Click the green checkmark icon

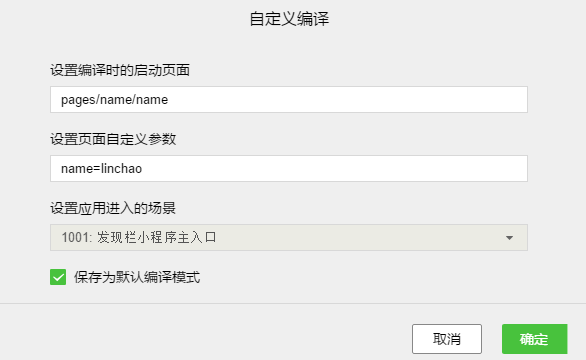58,277
